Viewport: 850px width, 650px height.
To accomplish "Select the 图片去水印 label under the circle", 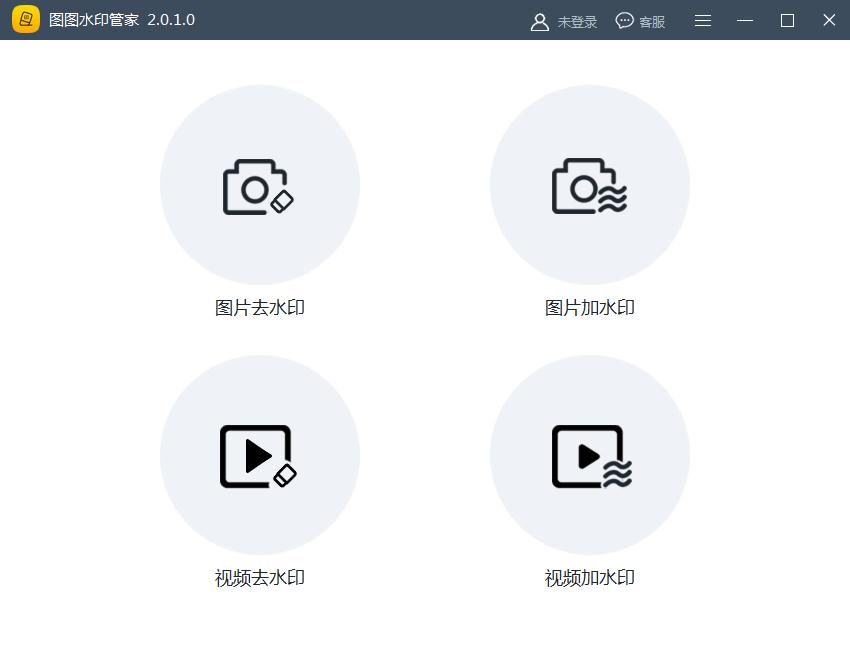I will click(260, 307).
